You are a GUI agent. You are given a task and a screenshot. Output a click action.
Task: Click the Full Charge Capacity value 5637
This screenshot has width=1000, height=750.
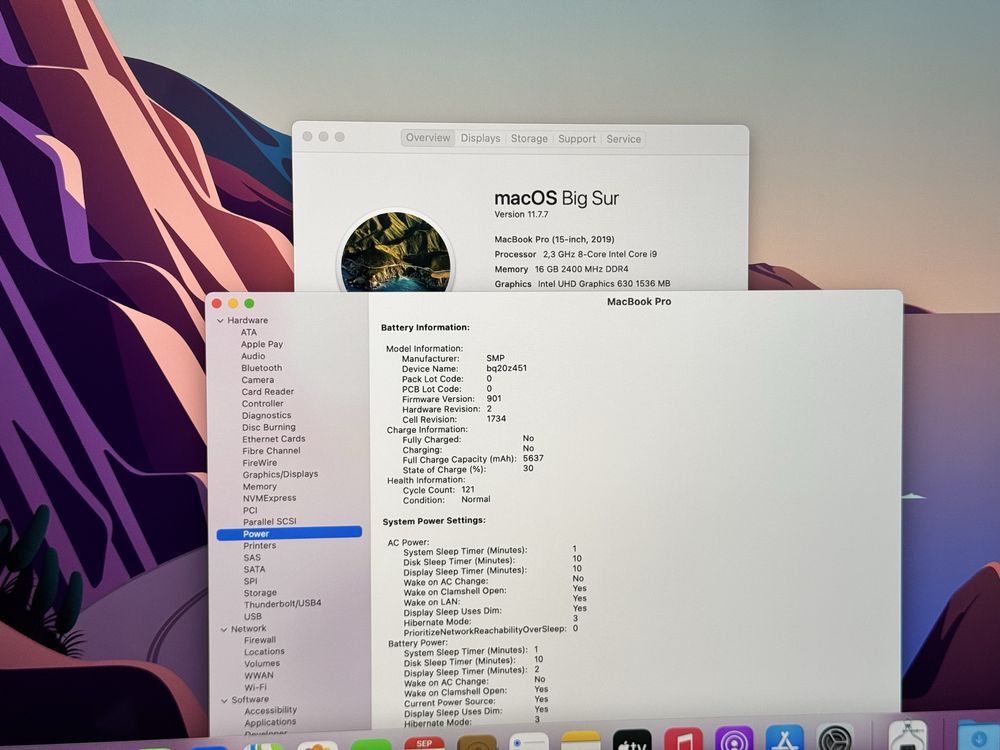533,459
